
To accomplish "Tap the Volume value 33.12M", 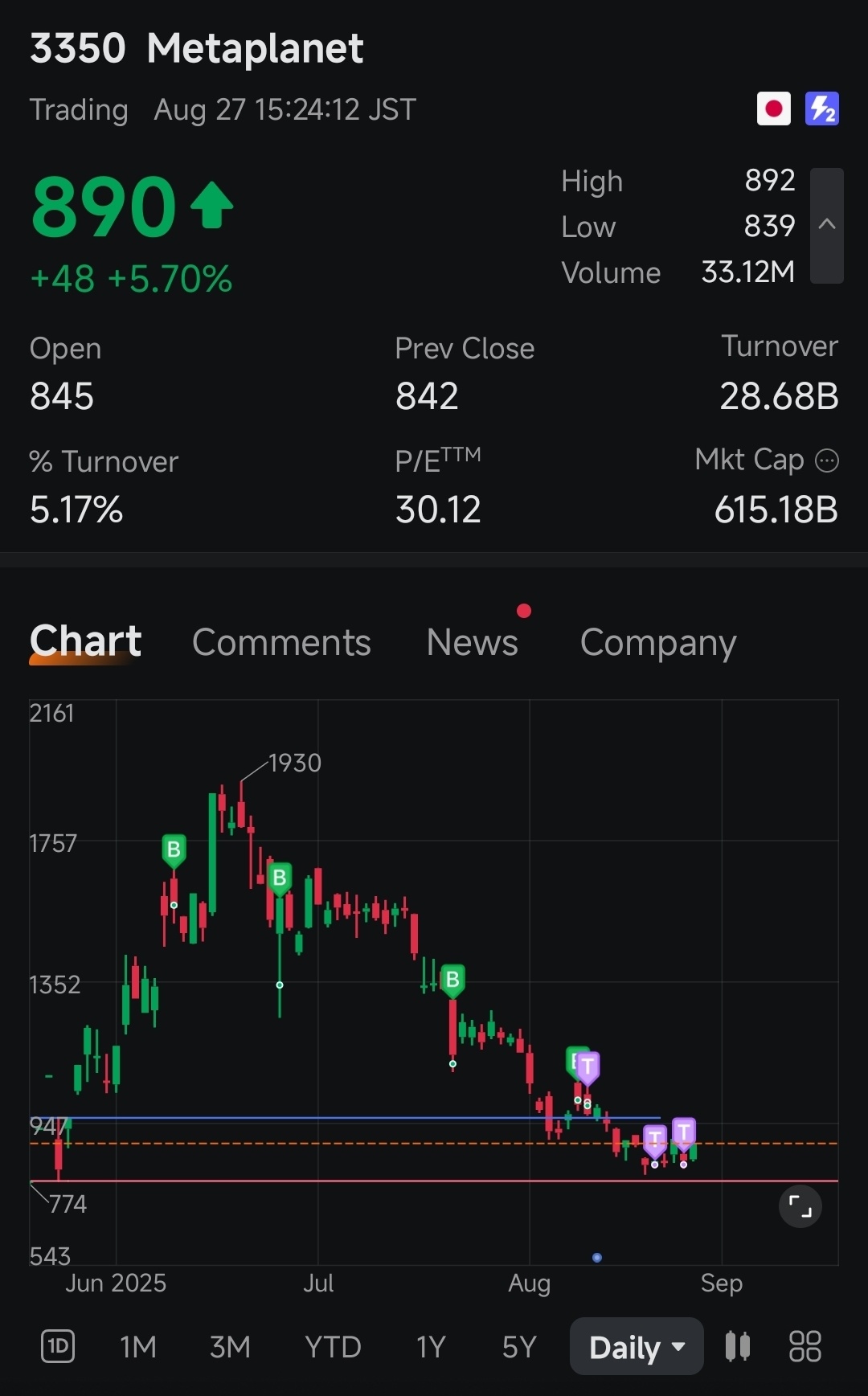I will tap(748, 272).
